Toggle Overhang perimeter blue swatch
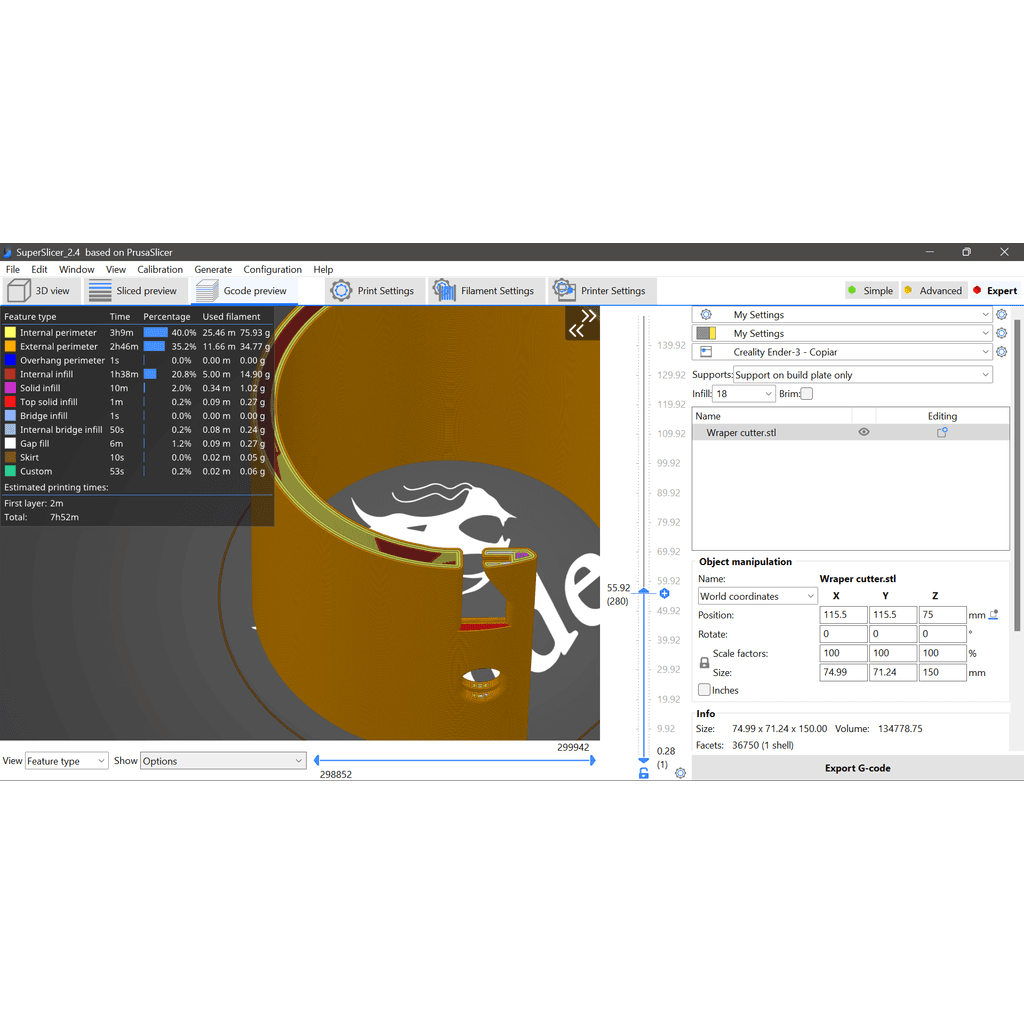This screenshot has width=1024, height=1024. coord(10,360)
